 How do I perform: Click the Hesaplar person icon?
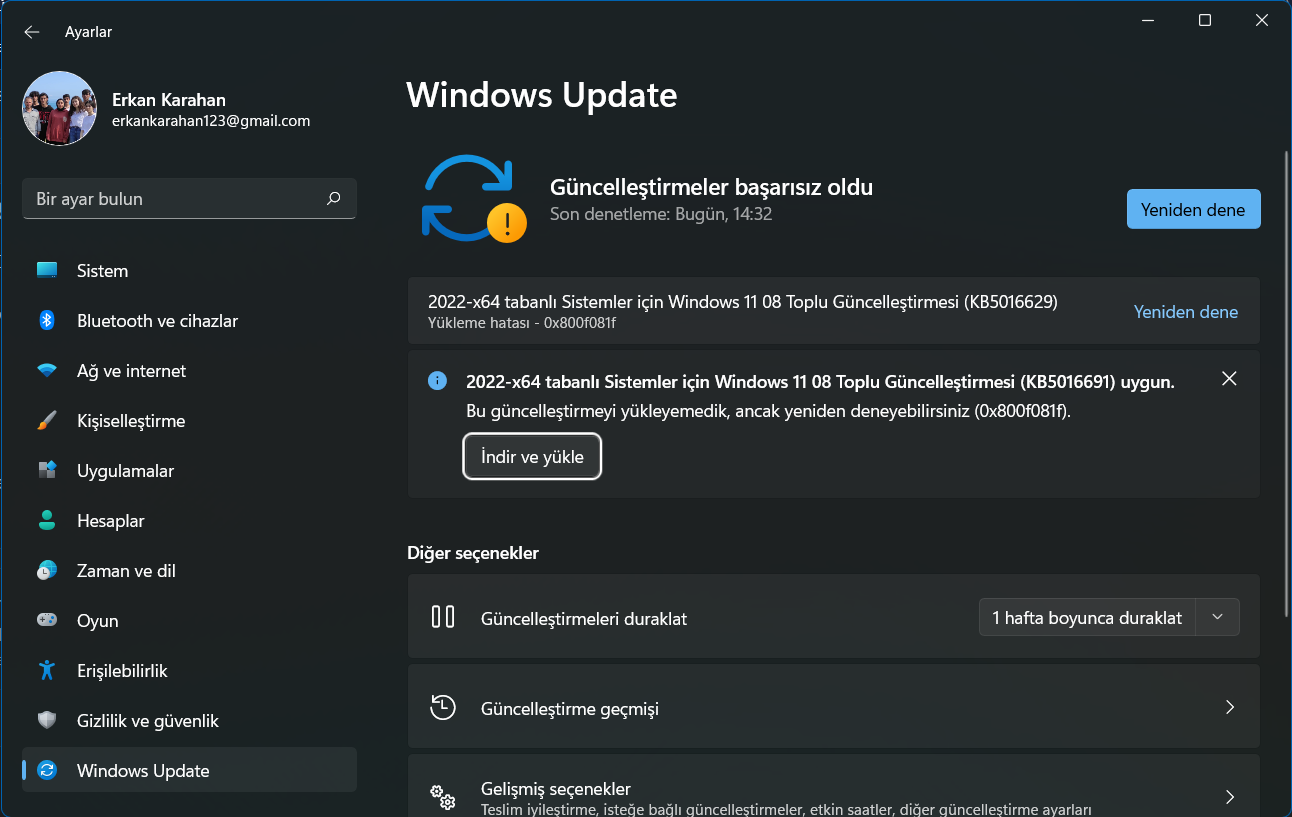pos(47,521)
